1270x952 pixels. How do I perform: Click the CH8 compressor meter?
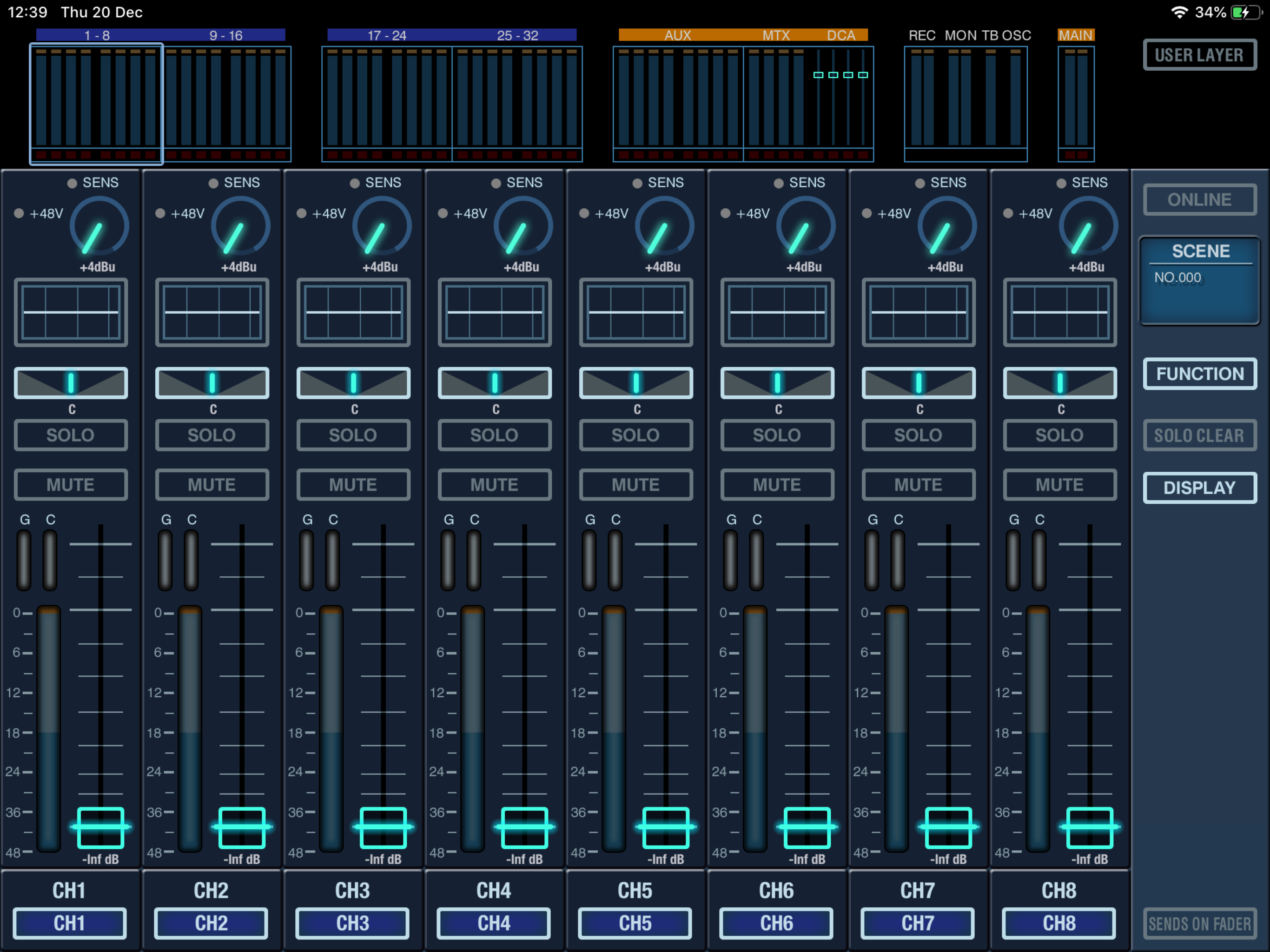pos(1038,561)
